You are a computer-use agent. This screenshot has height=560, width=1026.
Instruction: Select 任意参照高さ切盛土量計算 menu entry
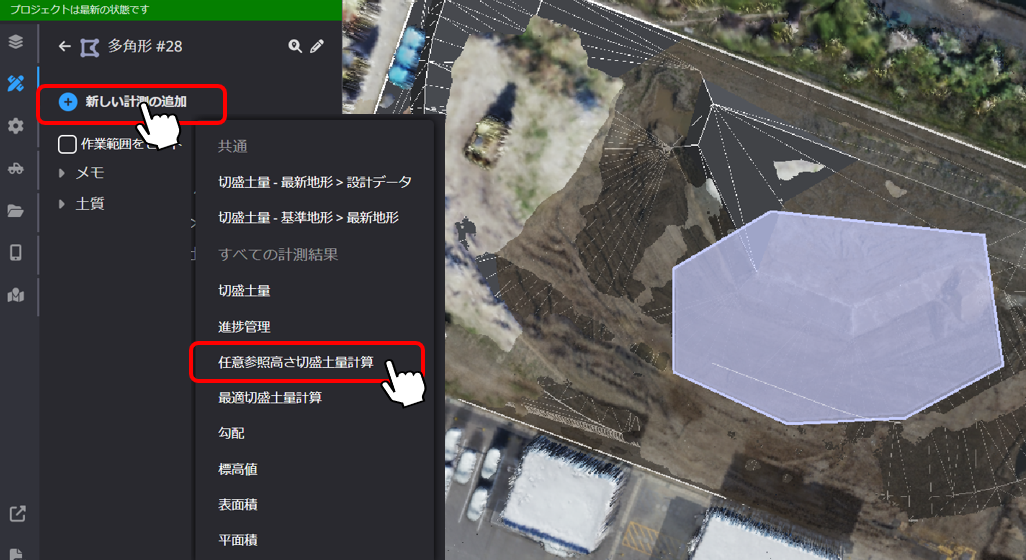tap(296, 362)
